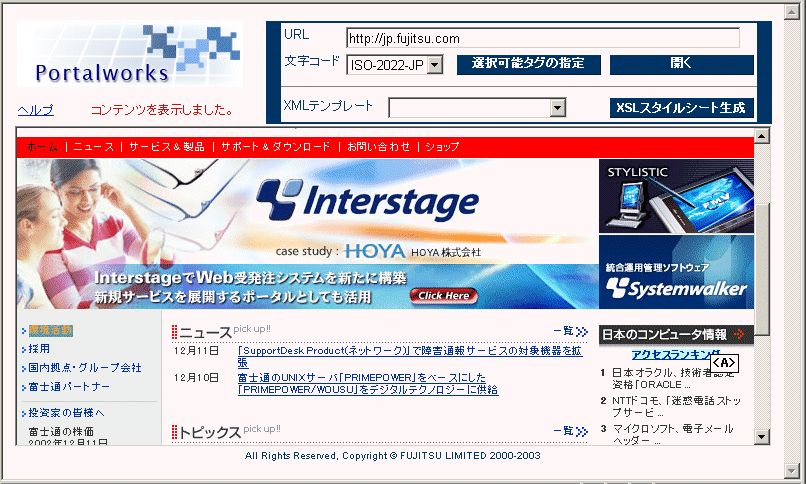Viewport: 806px width, 484px height.
Task: Open the サポート＆ダウンロード menu item
Action: click(276, 147)
